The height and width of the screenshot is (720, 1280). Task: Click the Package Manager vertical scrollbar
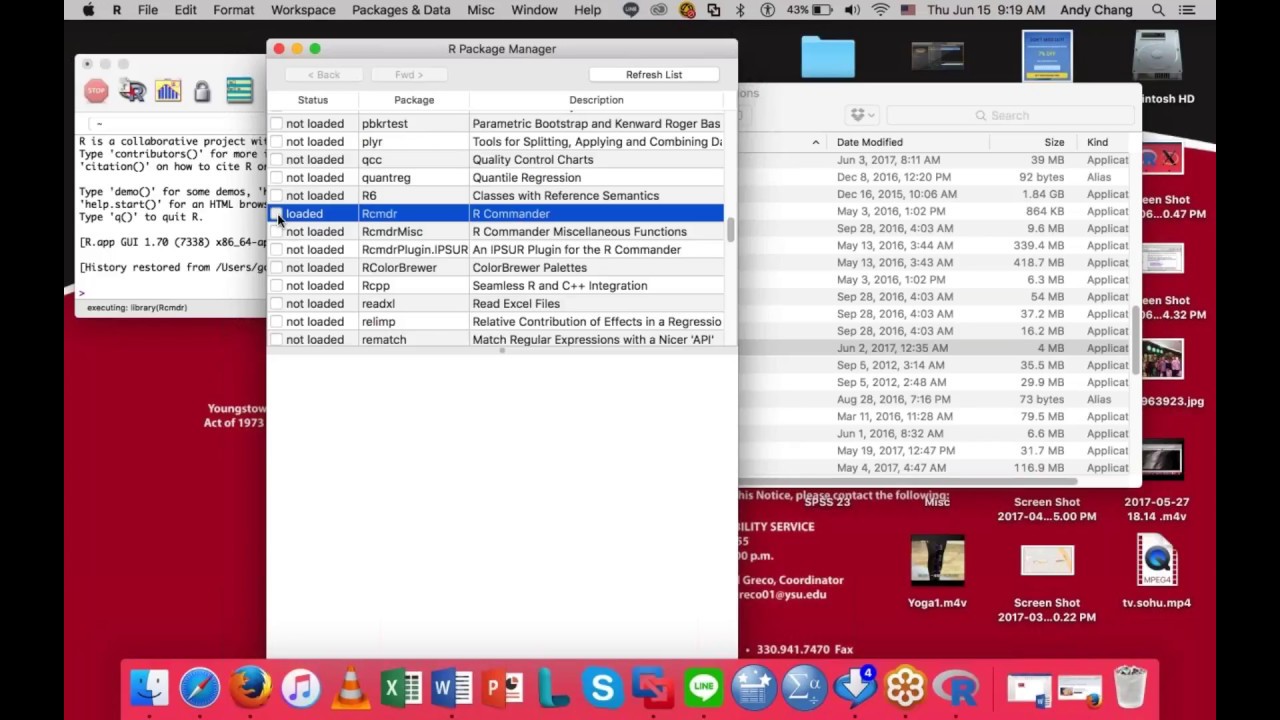[731, 230]
